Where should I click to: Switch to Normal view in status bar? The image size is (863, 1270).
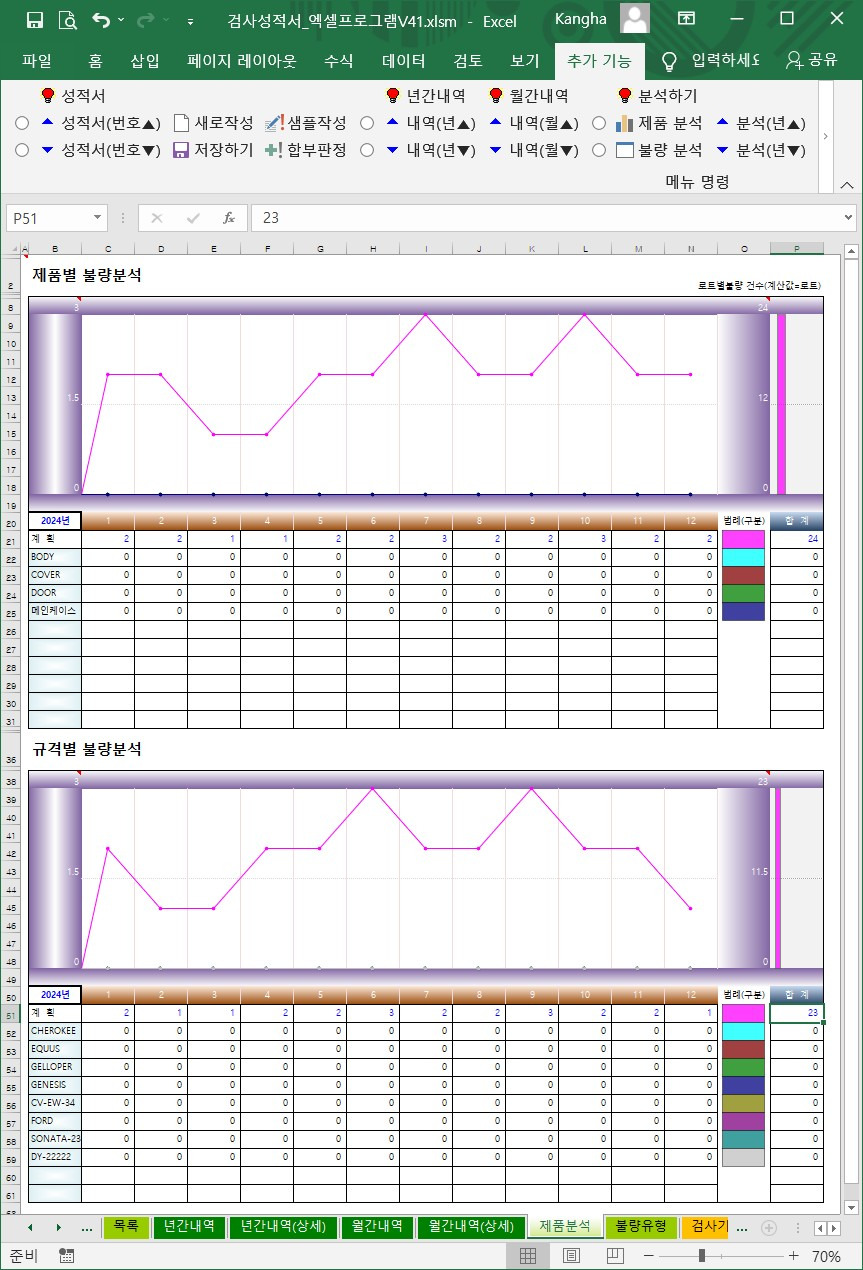click(528, 1256)
